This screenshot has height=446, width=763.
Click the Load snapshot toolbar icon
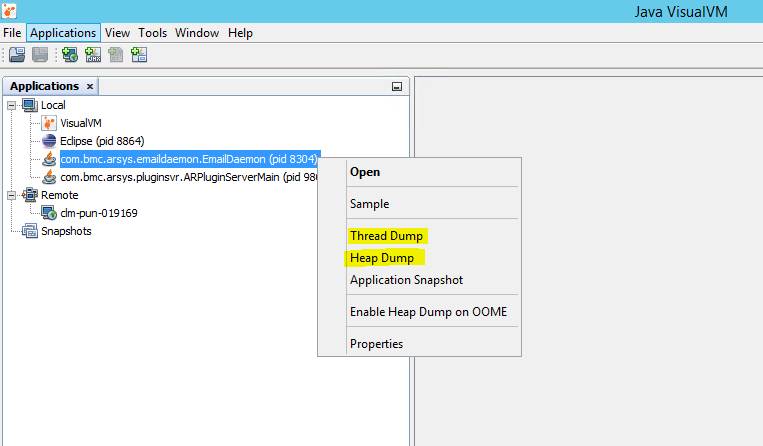coord(17,55)
